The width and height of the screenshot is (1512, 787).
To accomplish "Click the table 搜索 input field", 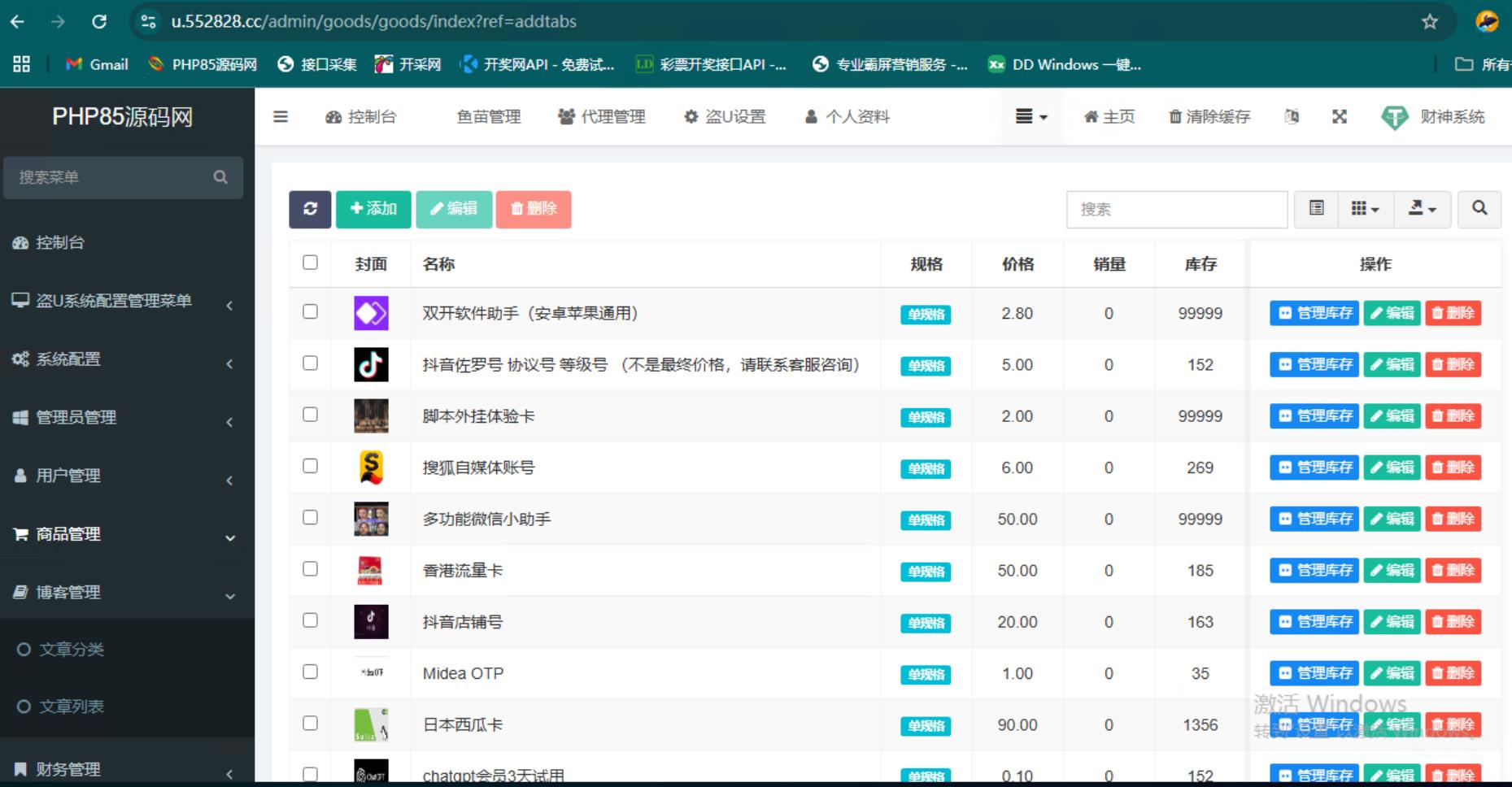I will pyautogui.click(x=1176, y=210).
